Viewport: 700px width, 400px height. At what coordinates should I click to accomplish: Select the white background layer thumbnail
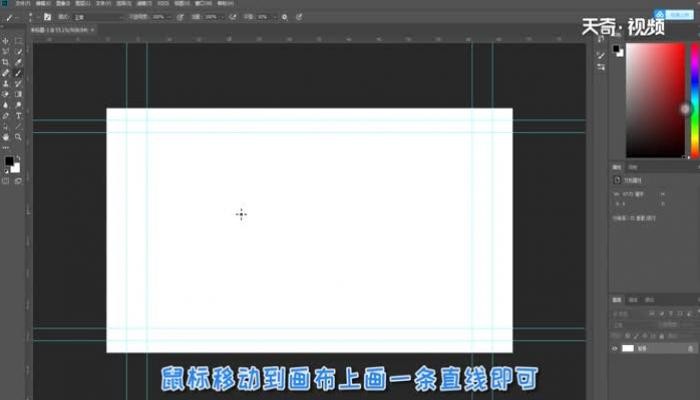[x=628, y=348]
